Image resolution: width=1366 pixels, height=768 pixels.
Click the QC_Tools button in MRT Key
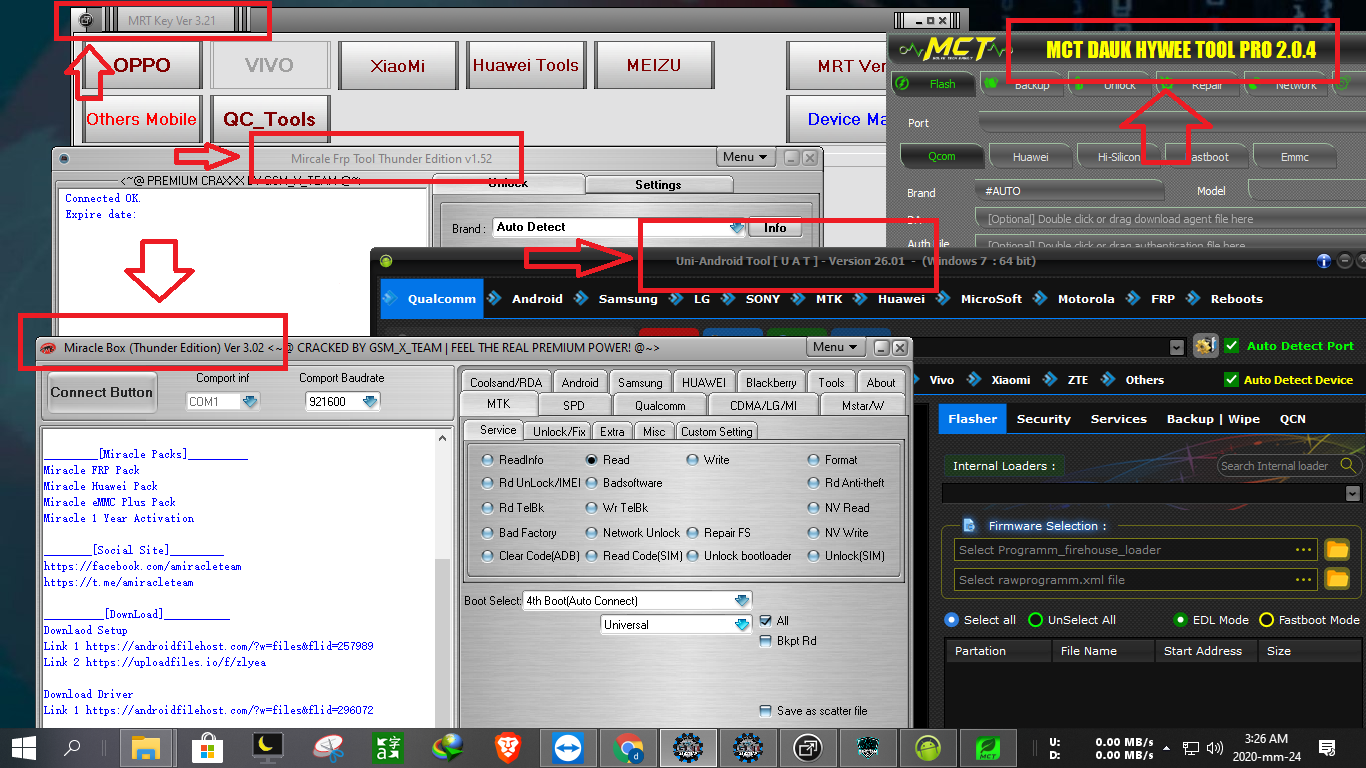(x=270, y=119)
